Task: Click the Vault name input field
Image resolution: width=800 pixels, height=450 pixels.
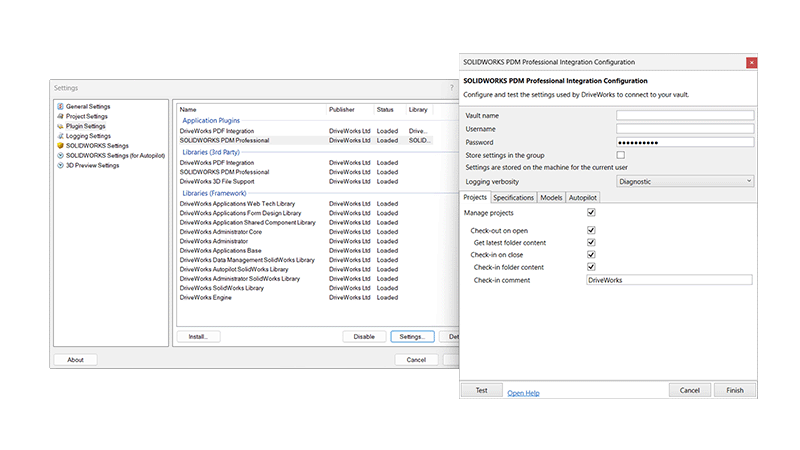Action: point(685,115)
